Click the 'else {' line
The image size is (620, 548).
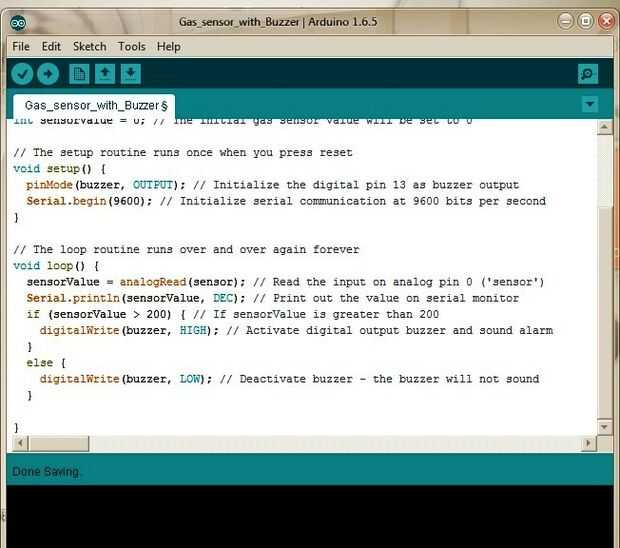pos(46,363)
